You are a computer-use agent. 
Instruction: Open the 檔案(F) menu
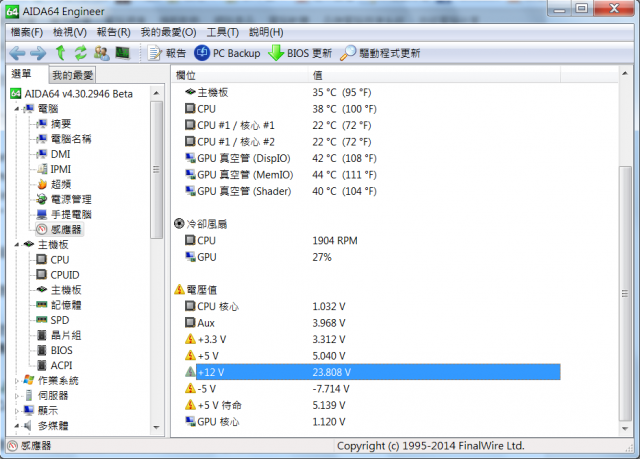[x=27, y=32]
